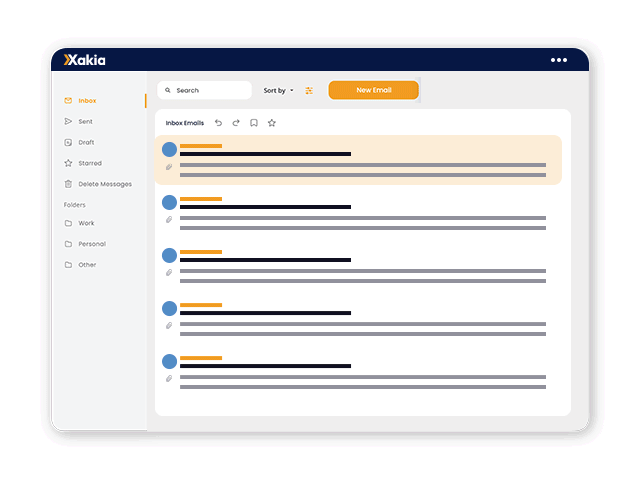Image resolution: width=640 pixels, height=480 pixels.
Task: Click the highlighted first email's avatar
Action: (169, 149)
